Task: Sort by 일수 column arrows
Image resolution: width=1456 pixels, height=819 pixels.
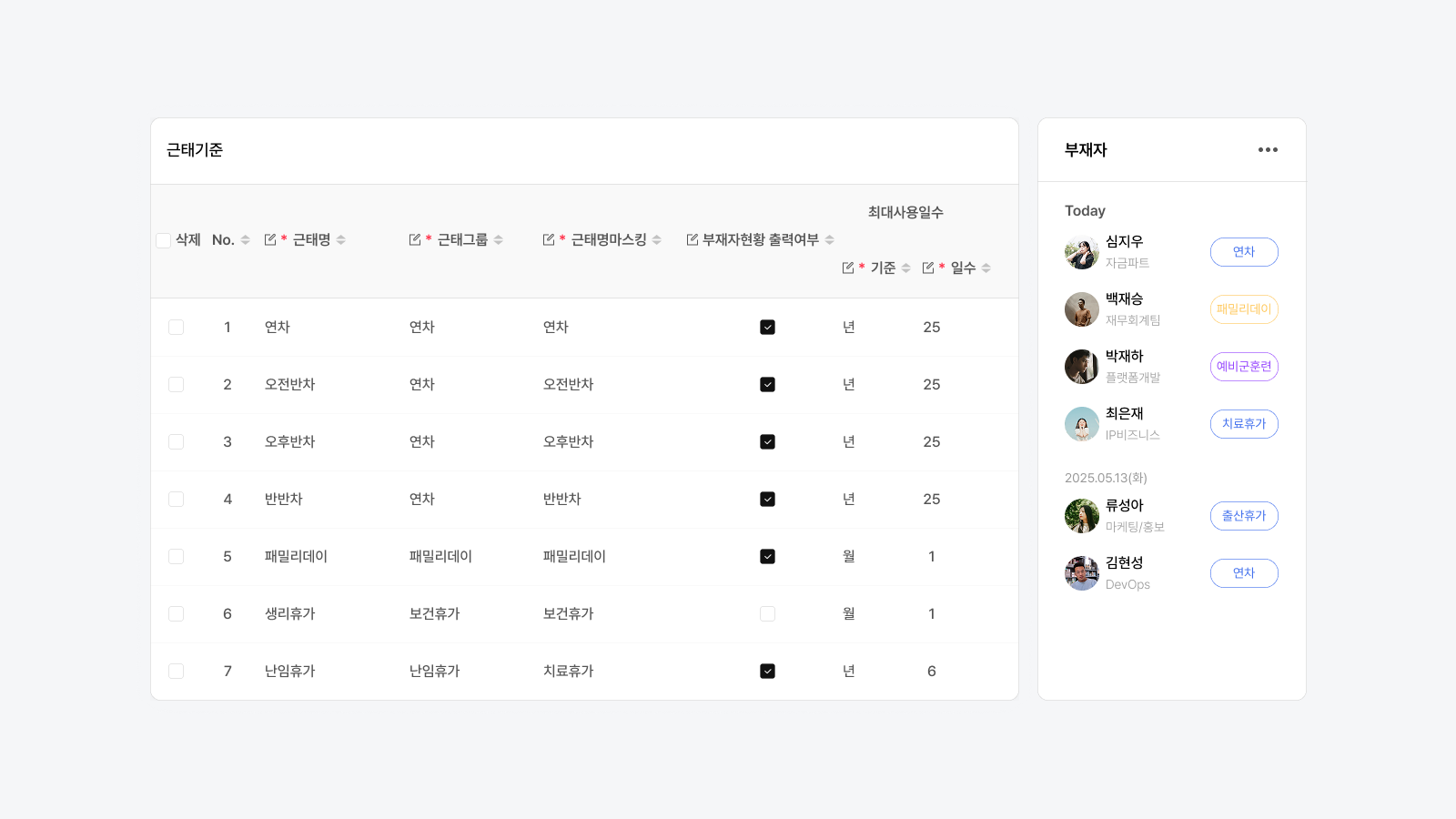Action: 986,268
